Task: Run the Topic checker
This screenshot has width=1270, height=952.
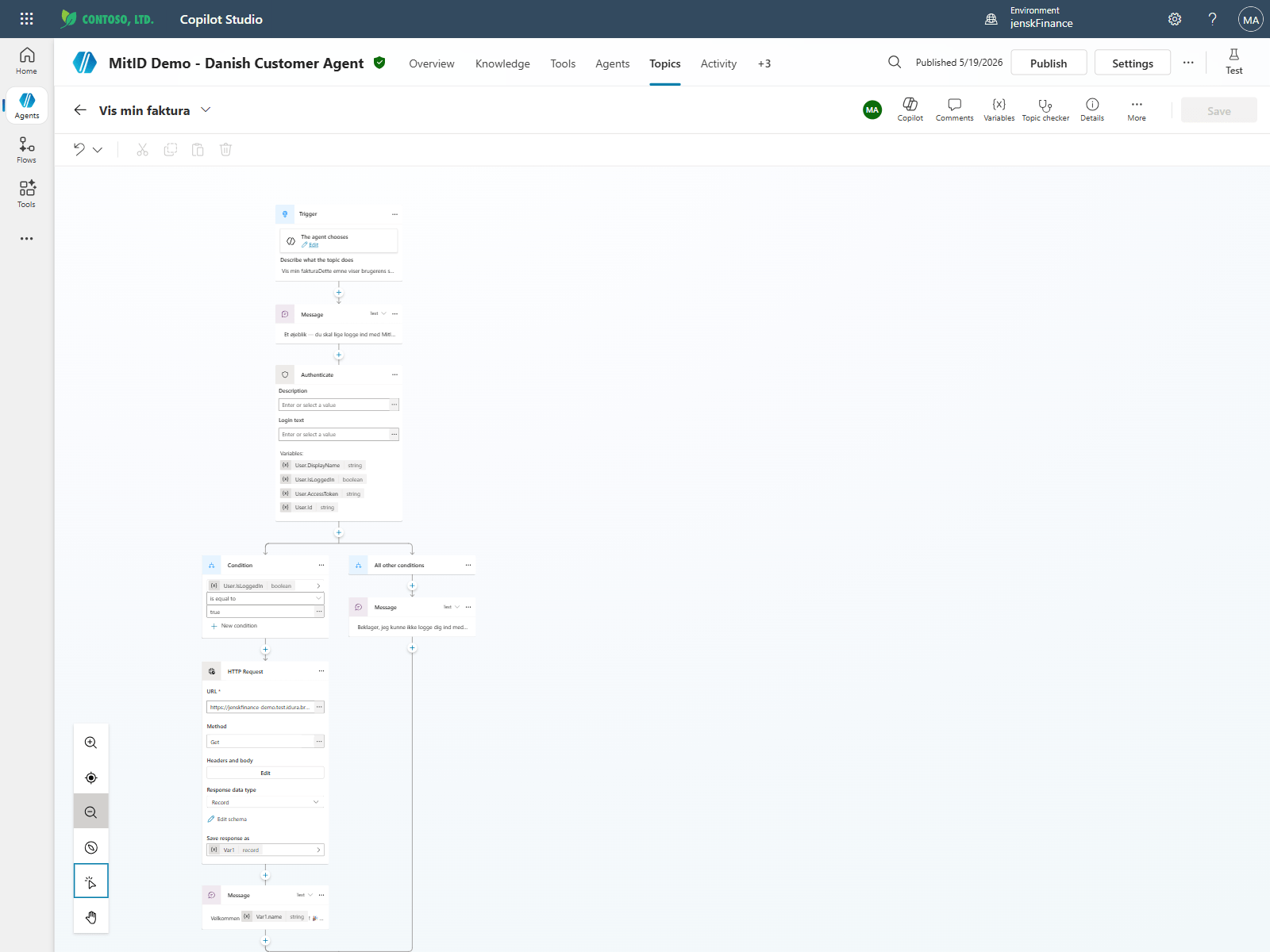Action: pyautogui.click(x=1045, y=109)
